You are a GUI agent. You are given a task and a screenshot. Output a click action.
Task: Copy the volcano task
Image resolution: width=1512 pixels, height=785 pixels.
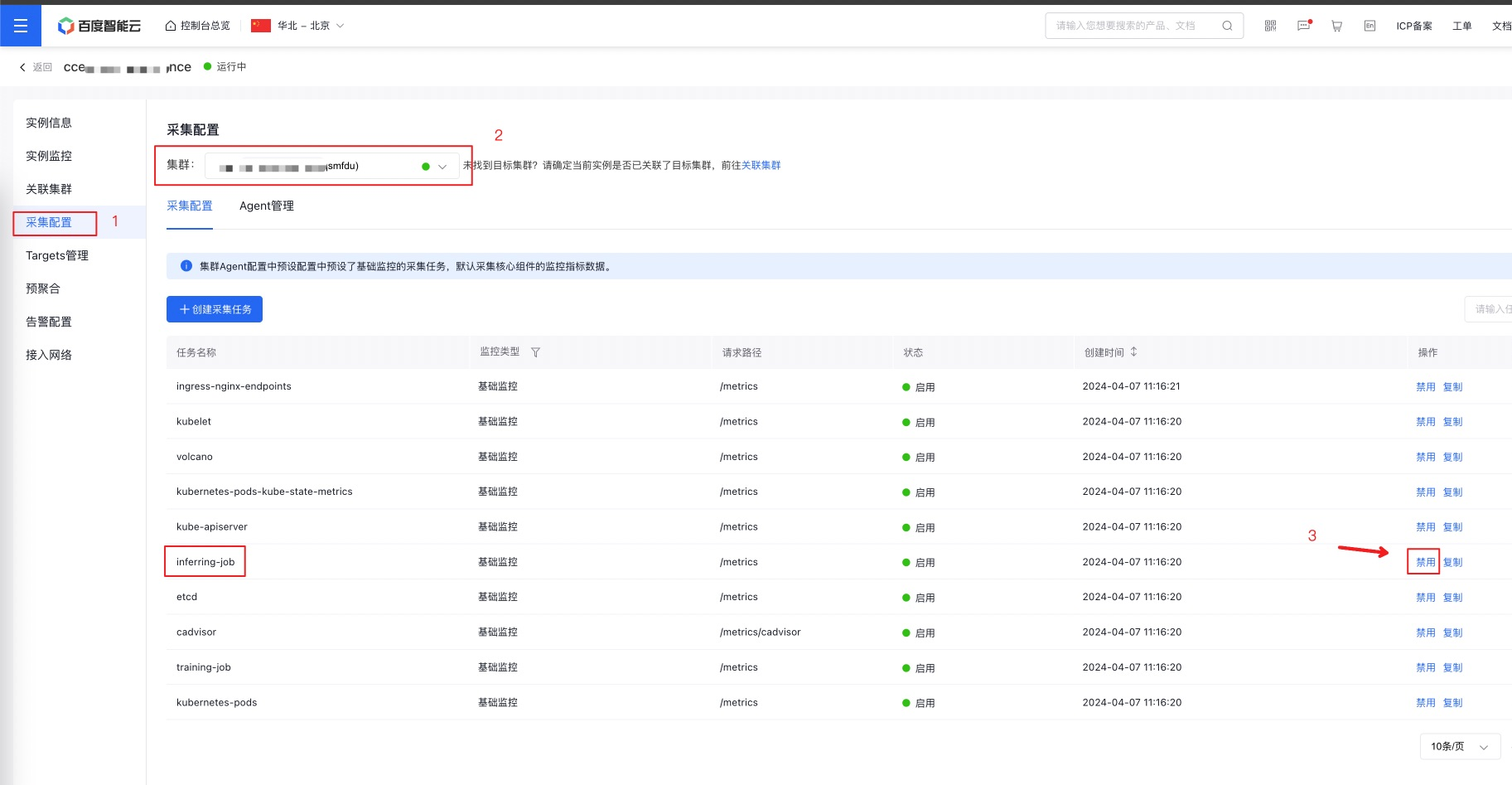pos(1453,457)
